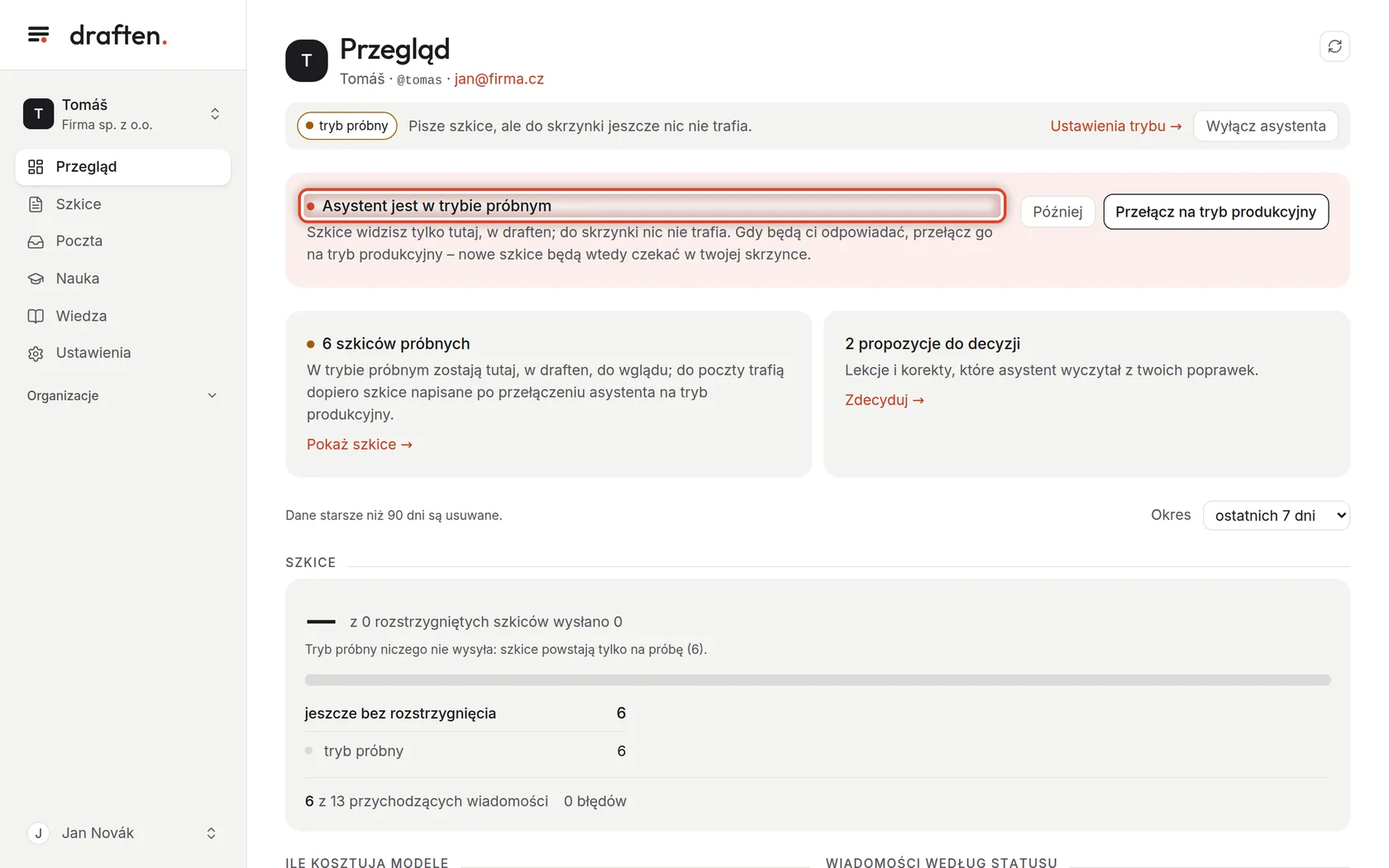
Task: Expand the Organizacje section chevron
Action: (212, 396)
